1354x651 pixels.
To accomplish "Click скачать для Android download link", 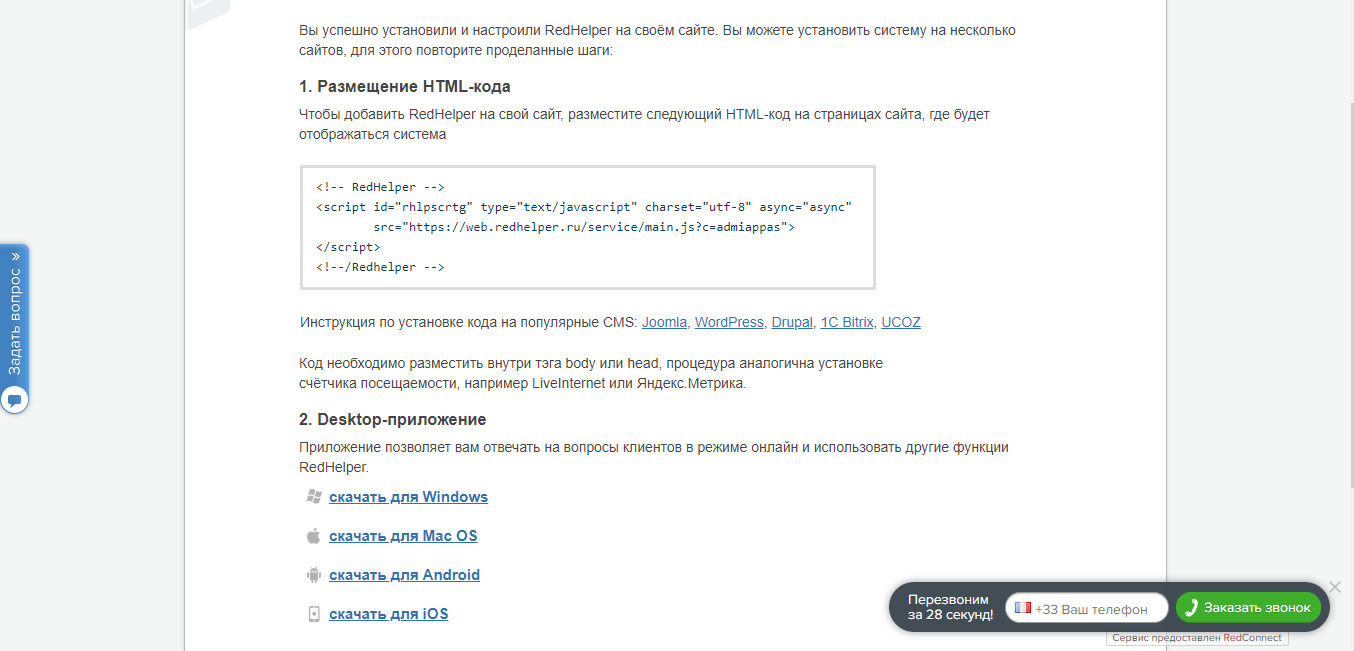I will (404, 574).
